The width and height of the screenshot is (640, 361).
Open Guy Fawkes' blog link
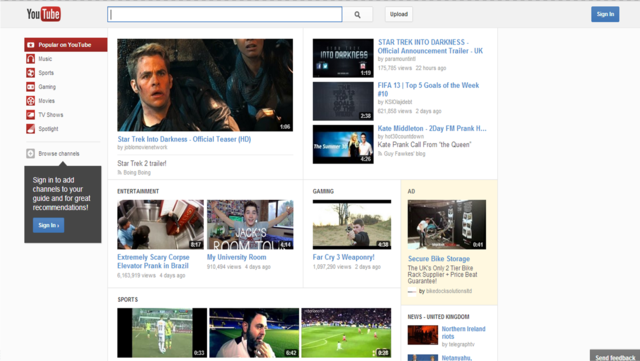(x=404, y=154)
